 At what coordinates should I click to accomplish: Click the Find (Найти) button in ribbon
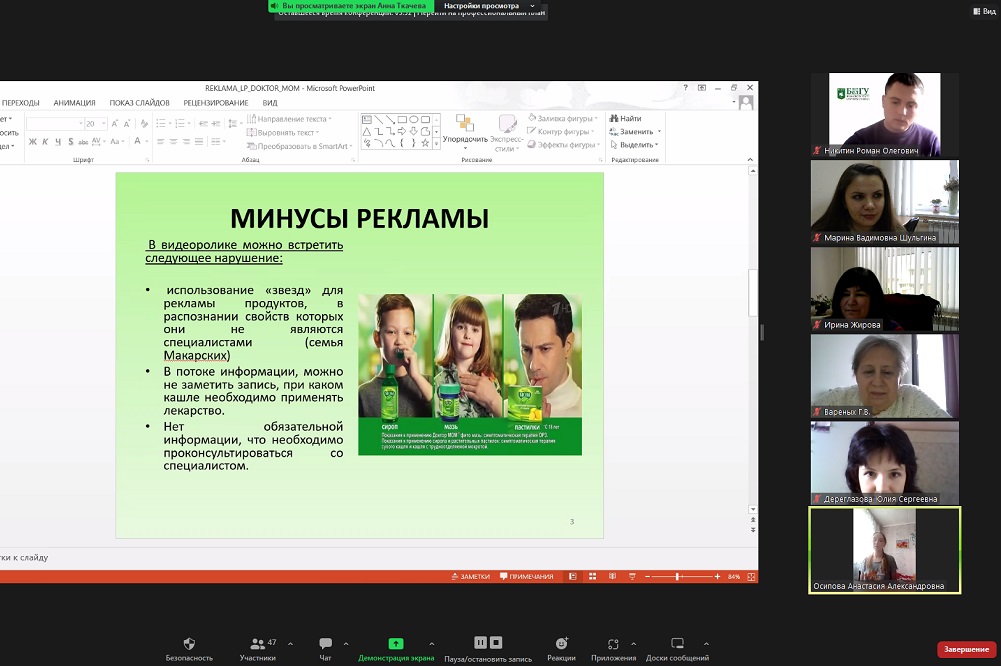click(x=626, y=118)
